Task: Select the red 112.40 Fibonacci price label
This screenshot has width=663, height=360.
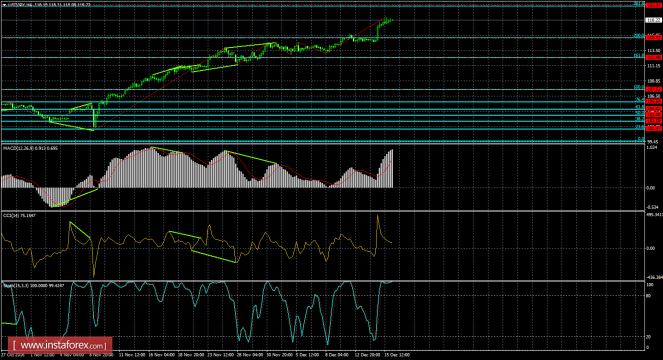Action: 653,57
